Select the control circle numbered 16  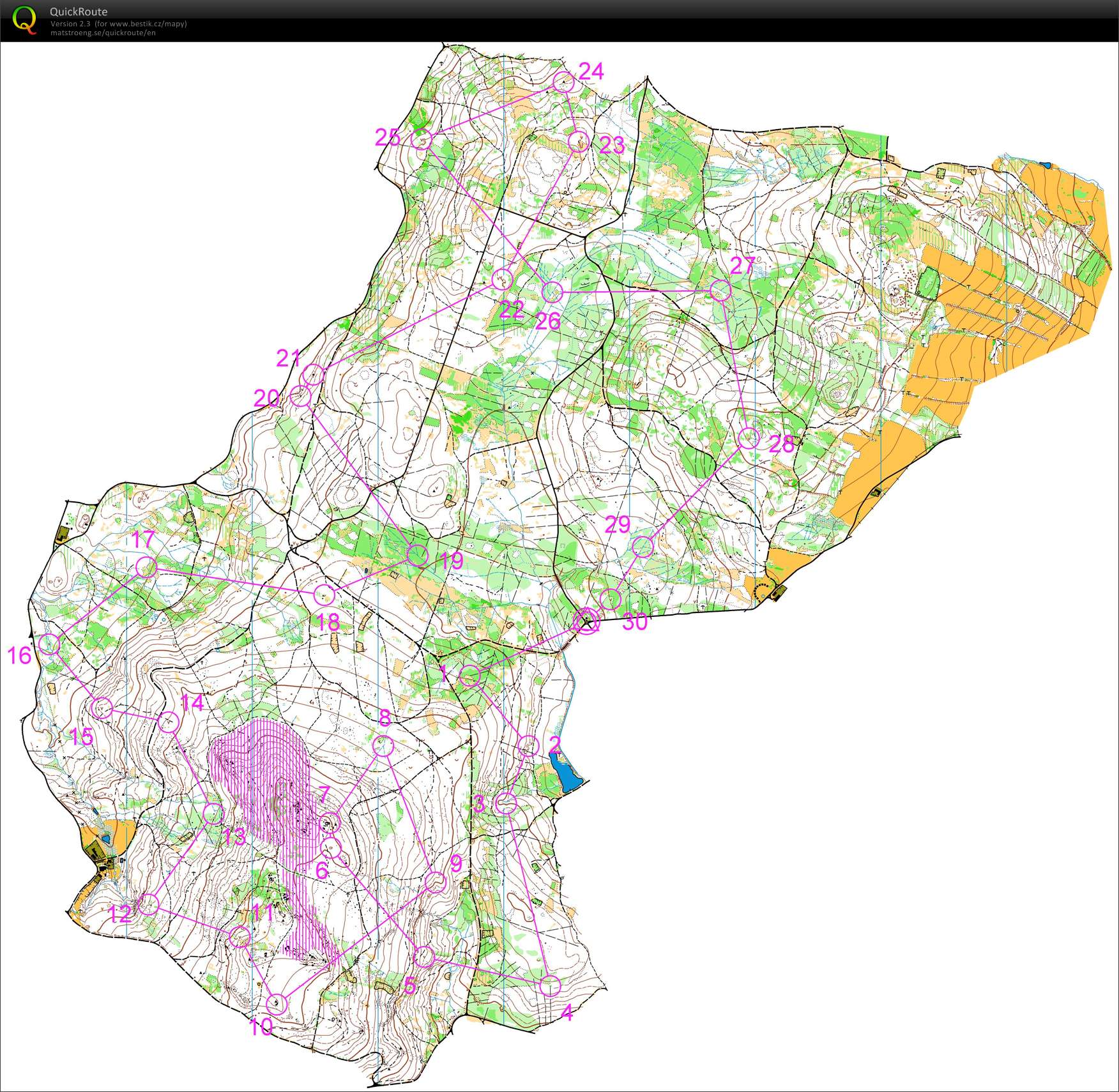[x=49, y=644]
